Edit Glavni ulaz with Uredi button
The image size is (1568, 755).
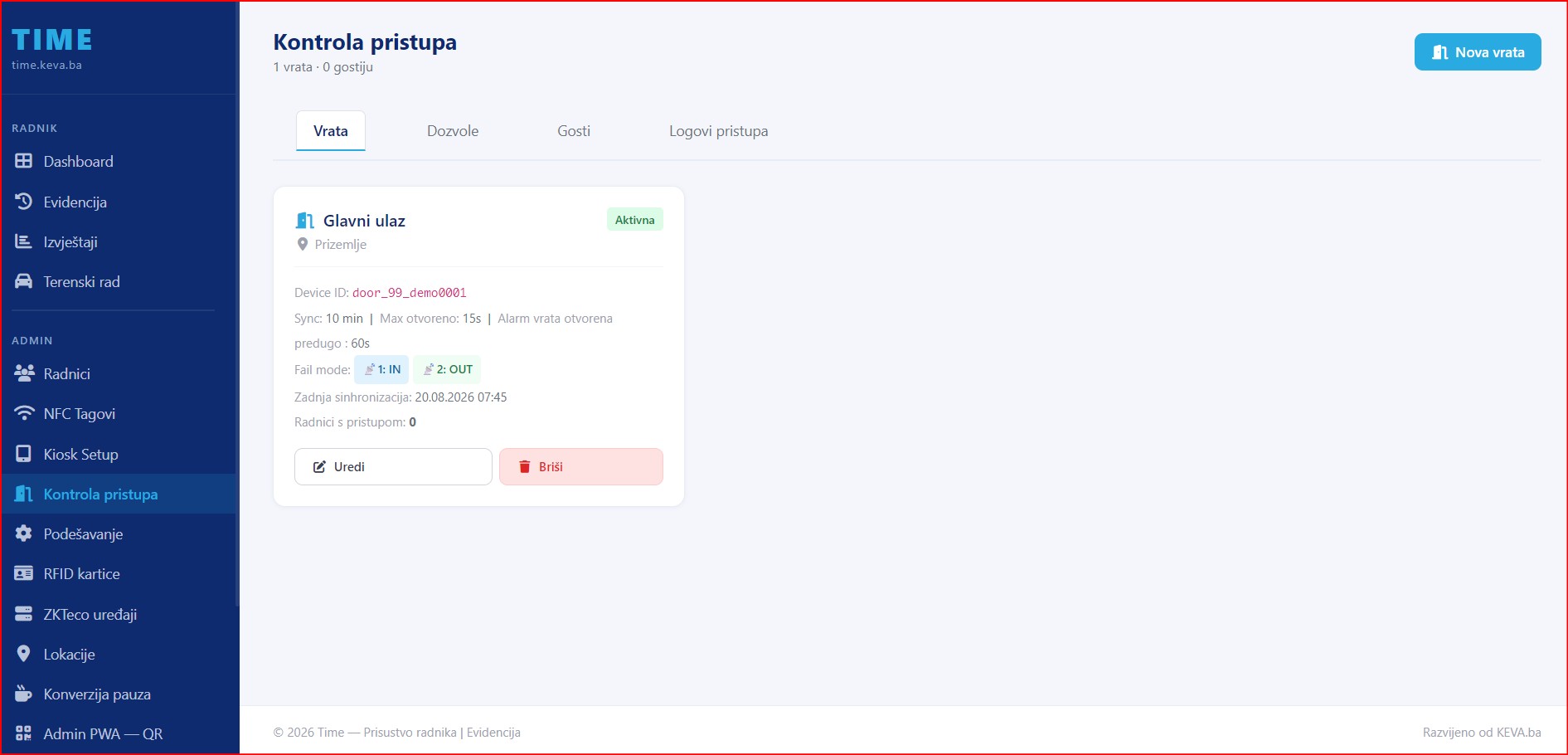393,466
